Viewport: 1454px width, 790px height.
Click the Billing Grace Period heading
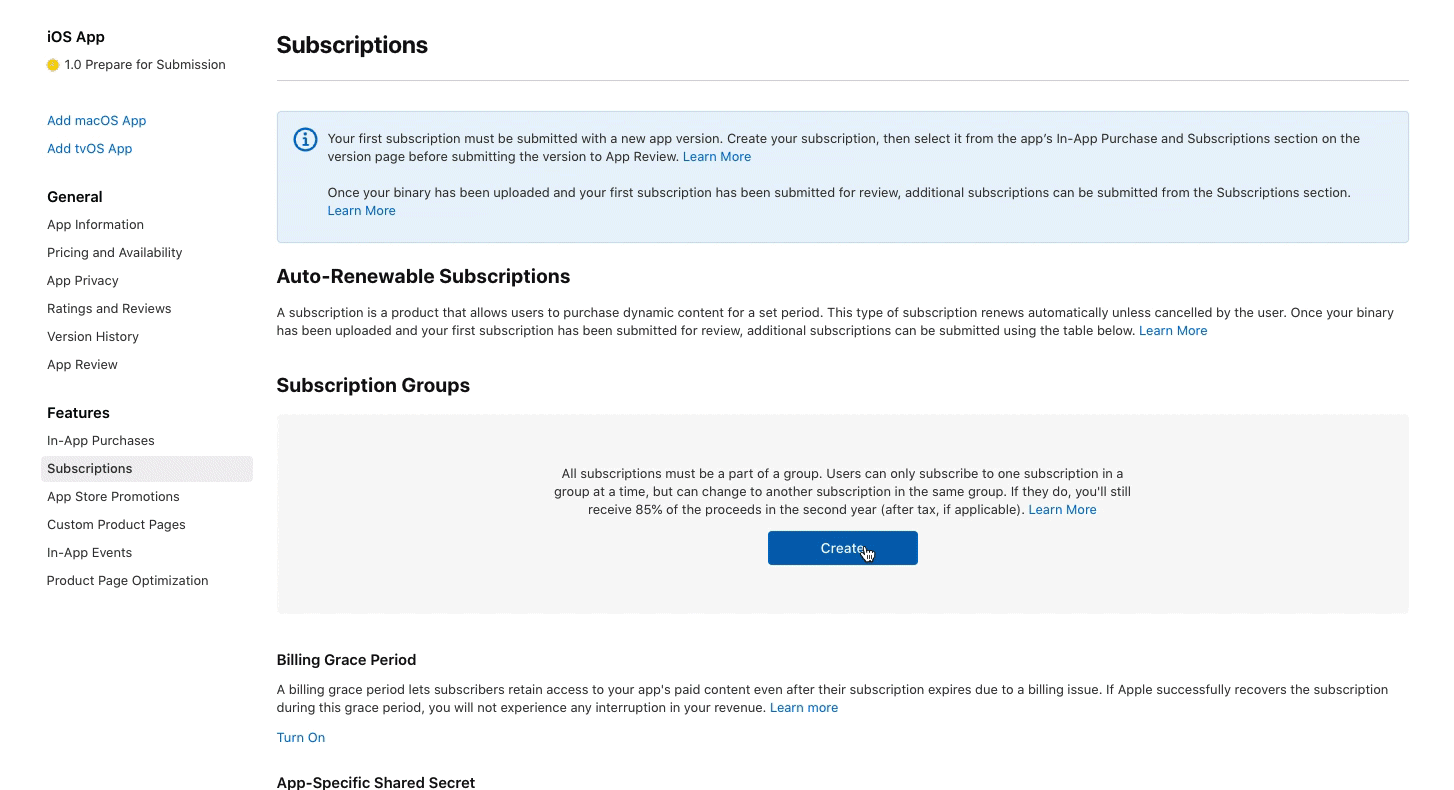(x=346, y=660)
